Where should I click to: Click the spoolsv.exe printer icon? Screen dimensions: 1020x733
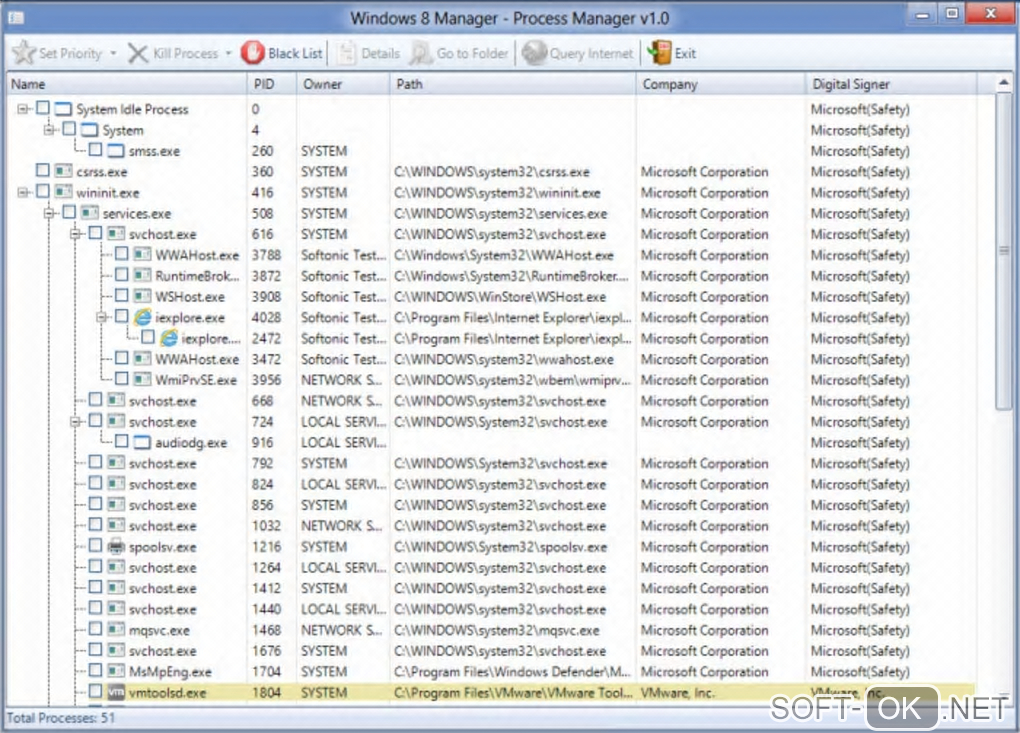pos(116,546)
